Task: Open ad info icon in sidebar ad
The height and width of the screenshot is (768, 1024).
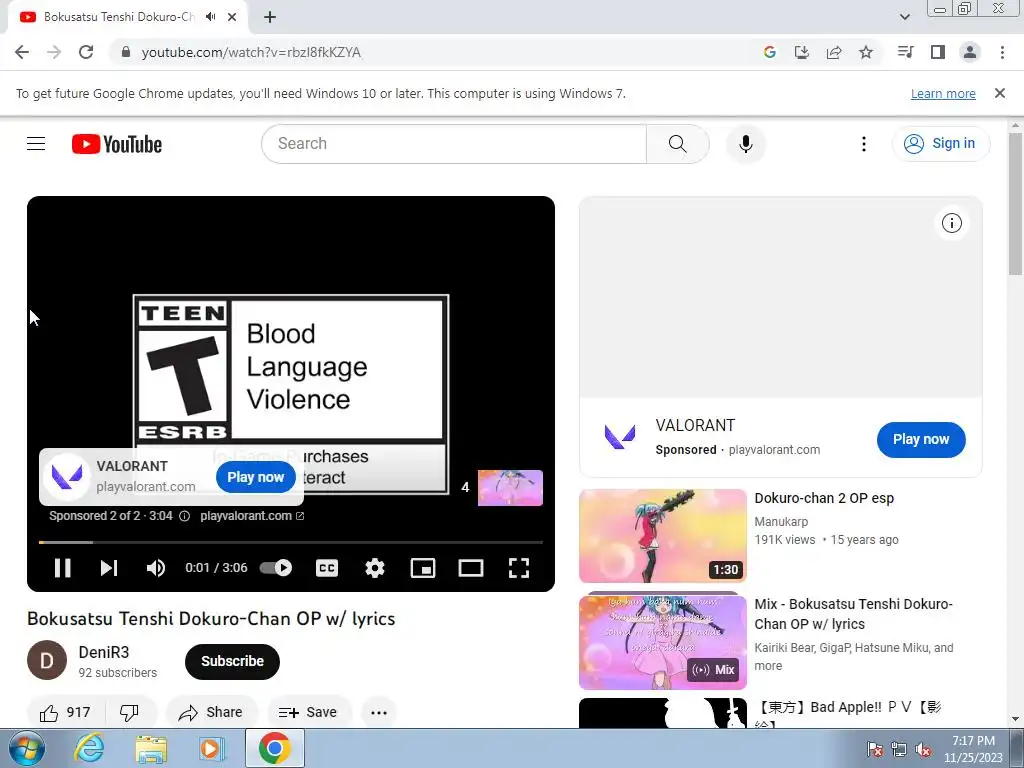Action: 952,223
